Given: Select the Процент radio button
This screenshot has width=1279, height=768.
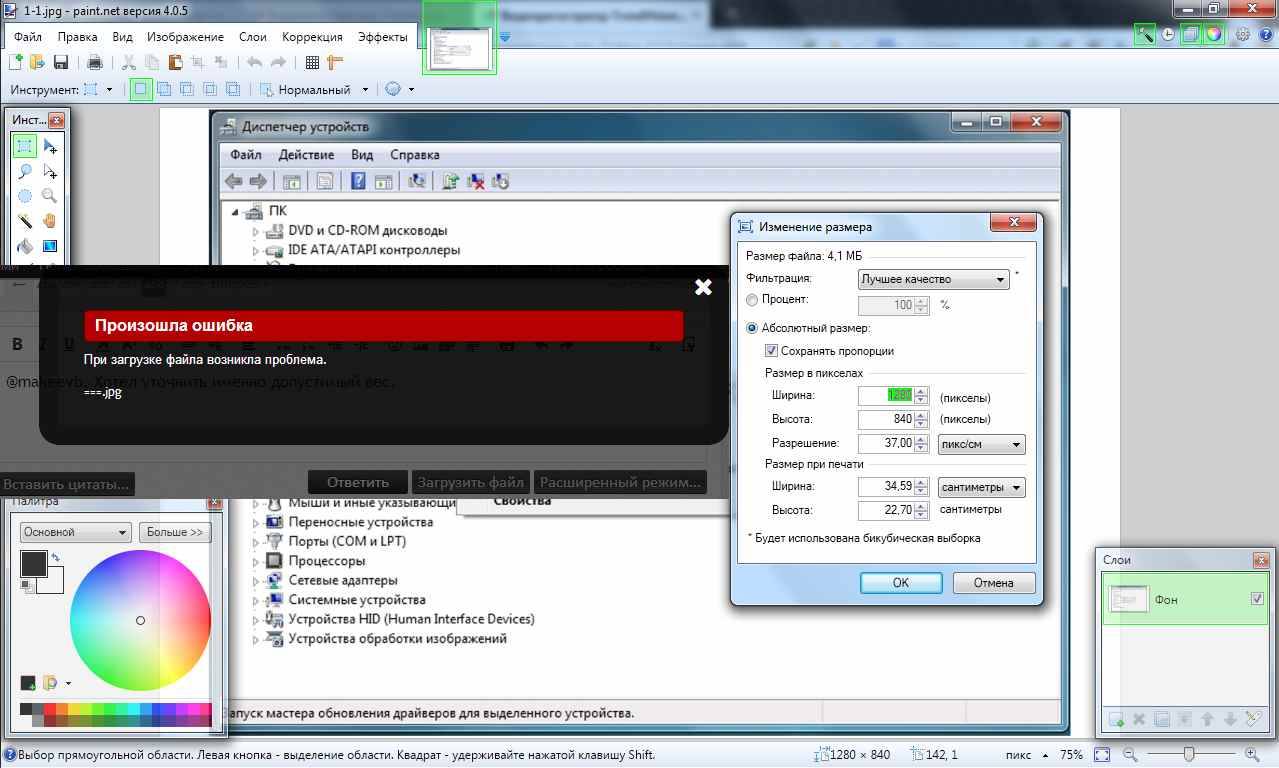Looking at the screenshot, I should click(752, 300).
